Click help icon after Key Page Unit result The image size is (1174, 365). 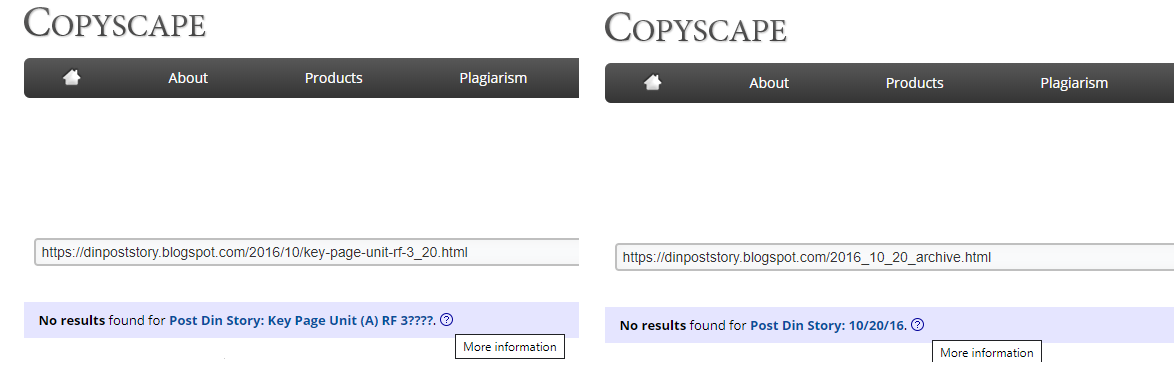tap(446, 320)
